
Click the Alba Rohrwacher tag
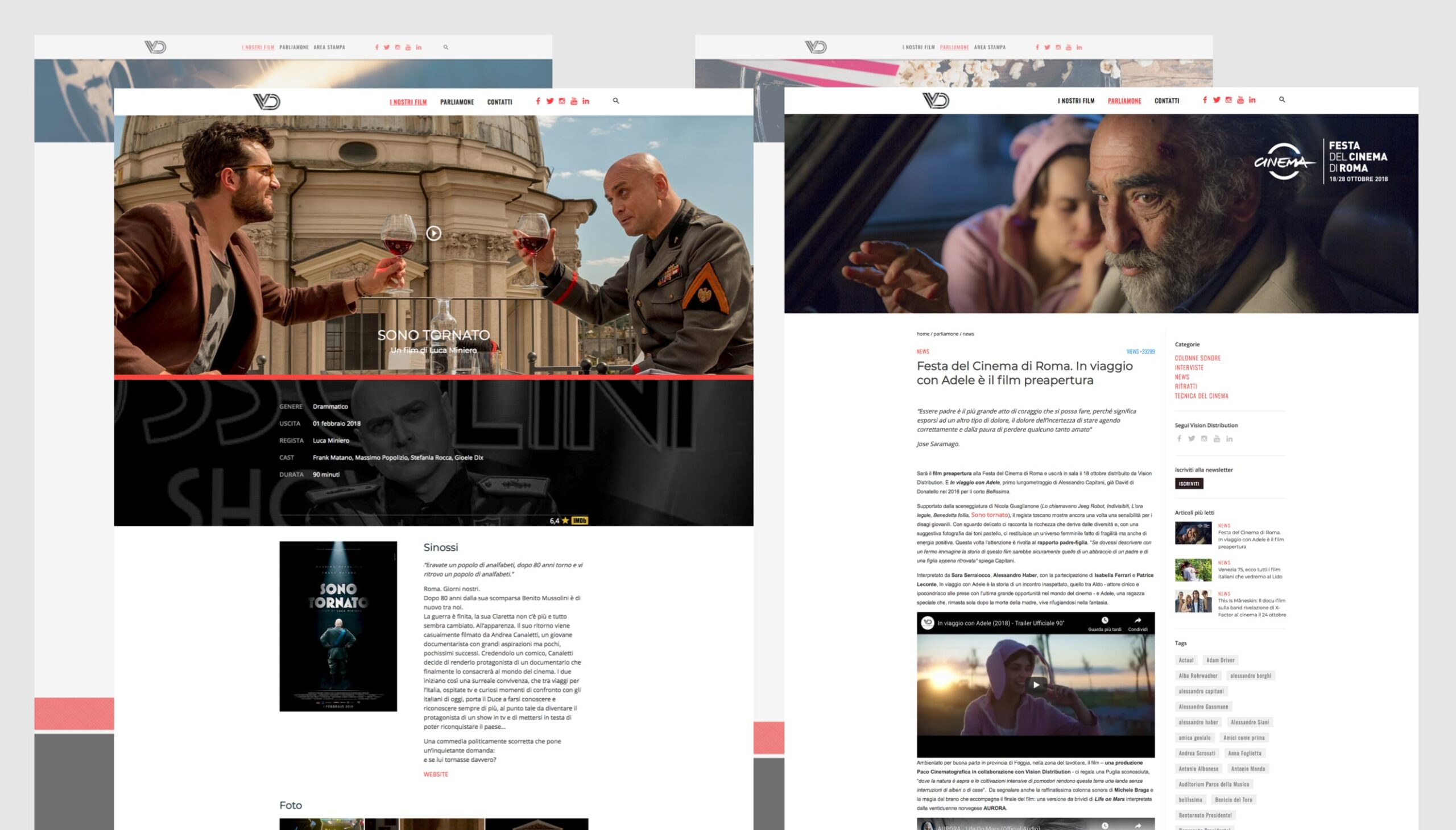[1198, 675]
